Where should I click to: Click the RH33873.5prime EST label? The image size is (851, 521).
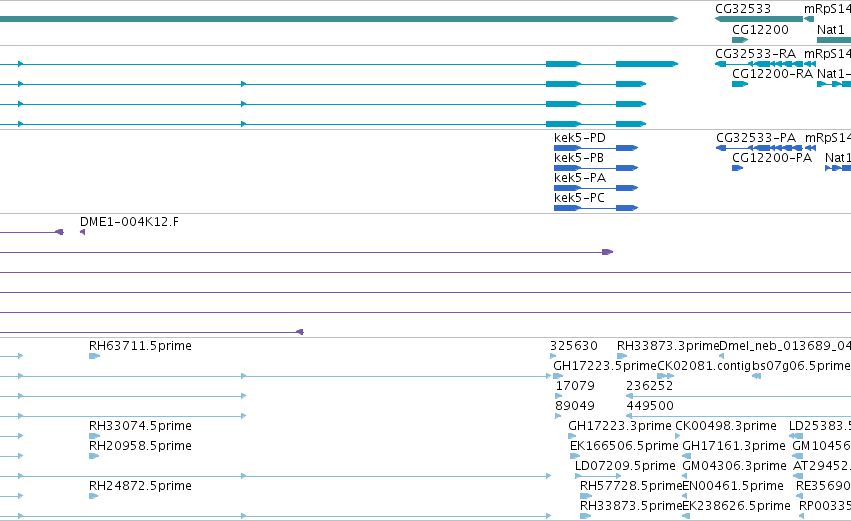coord(631,506)
